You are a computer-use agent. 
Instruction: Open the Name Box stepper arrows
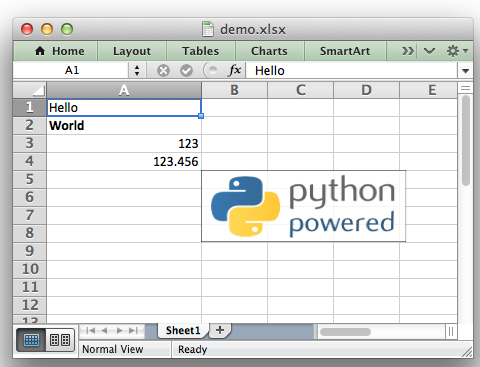click(137, 70)
